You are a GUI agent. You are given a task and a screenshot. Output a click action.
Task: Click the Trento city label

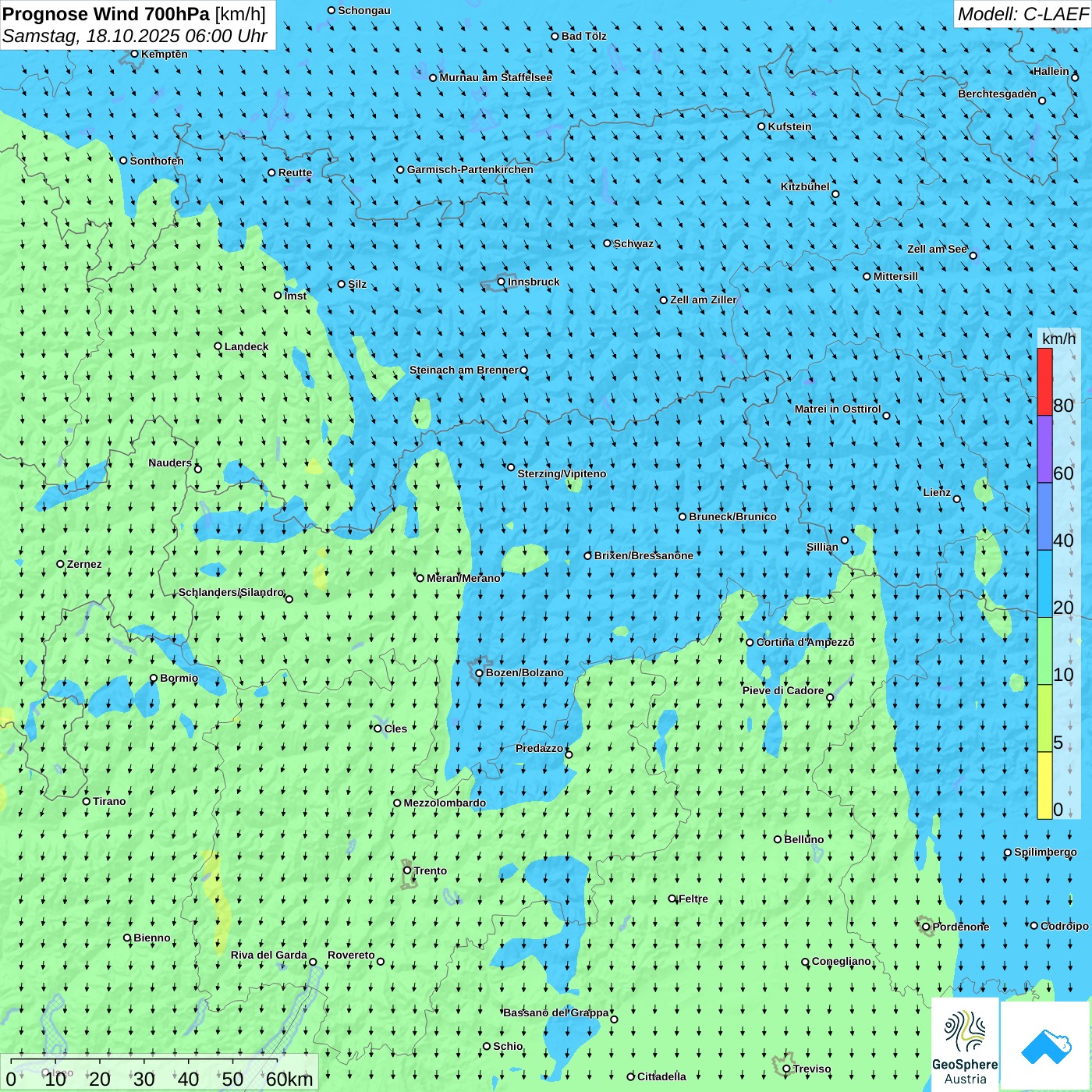[x=431, y=870]
